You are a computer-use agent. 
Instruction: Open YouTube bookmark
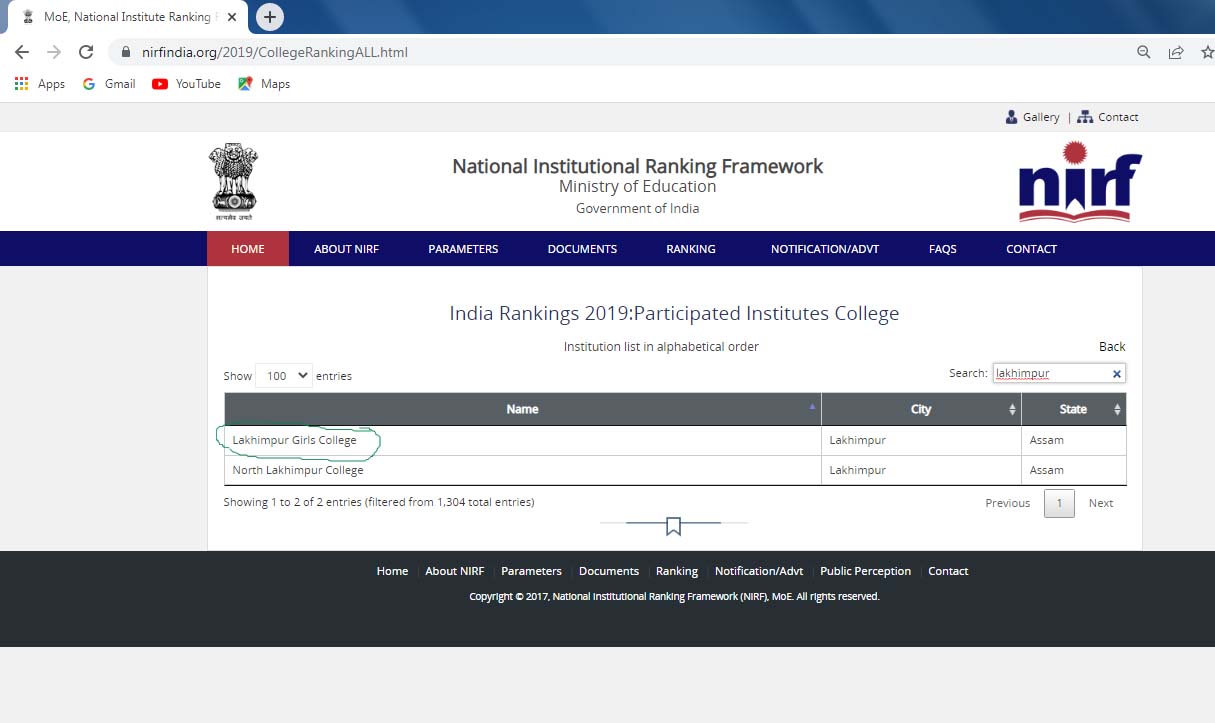186,84
